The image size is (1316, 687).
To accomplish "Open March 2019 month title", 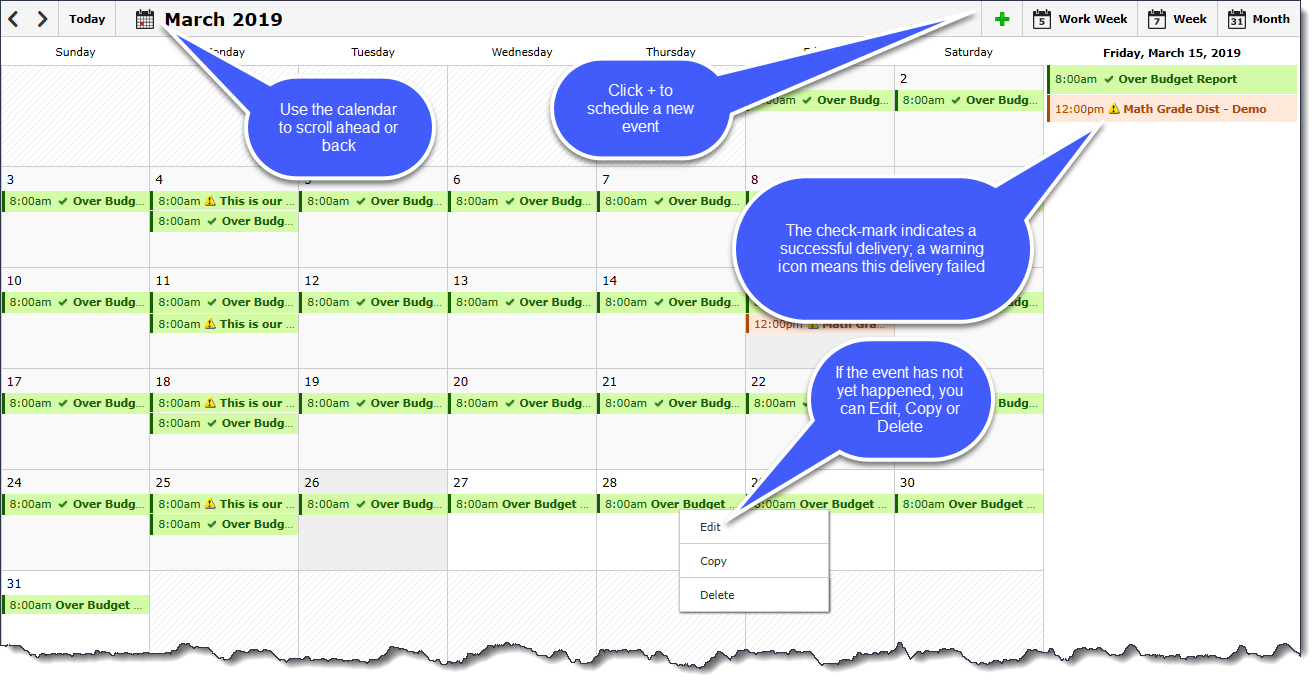I will click(223, 19).
